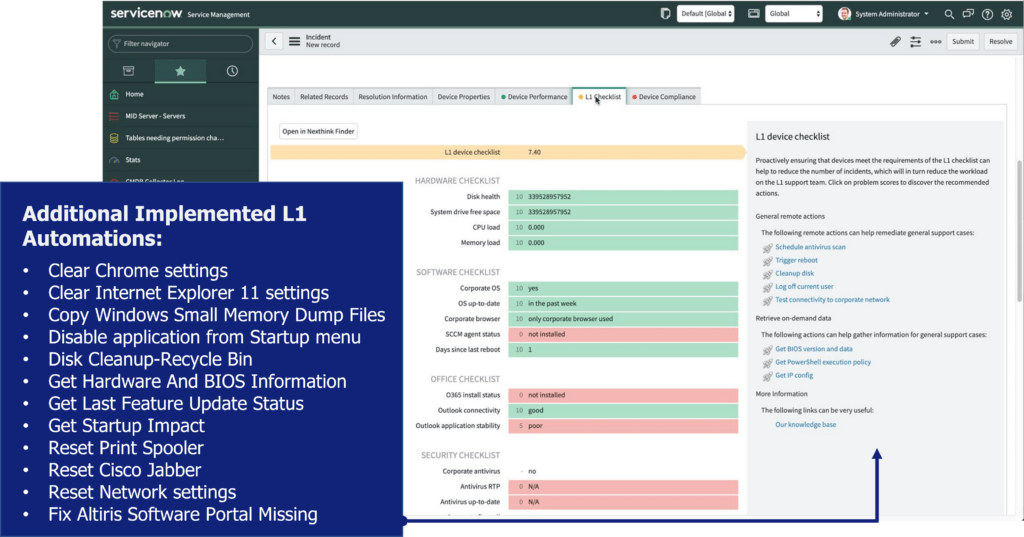This screenshot has height=537, width=1024.
Task: Click the Corporate browser score row
Action: pos(623,319)
